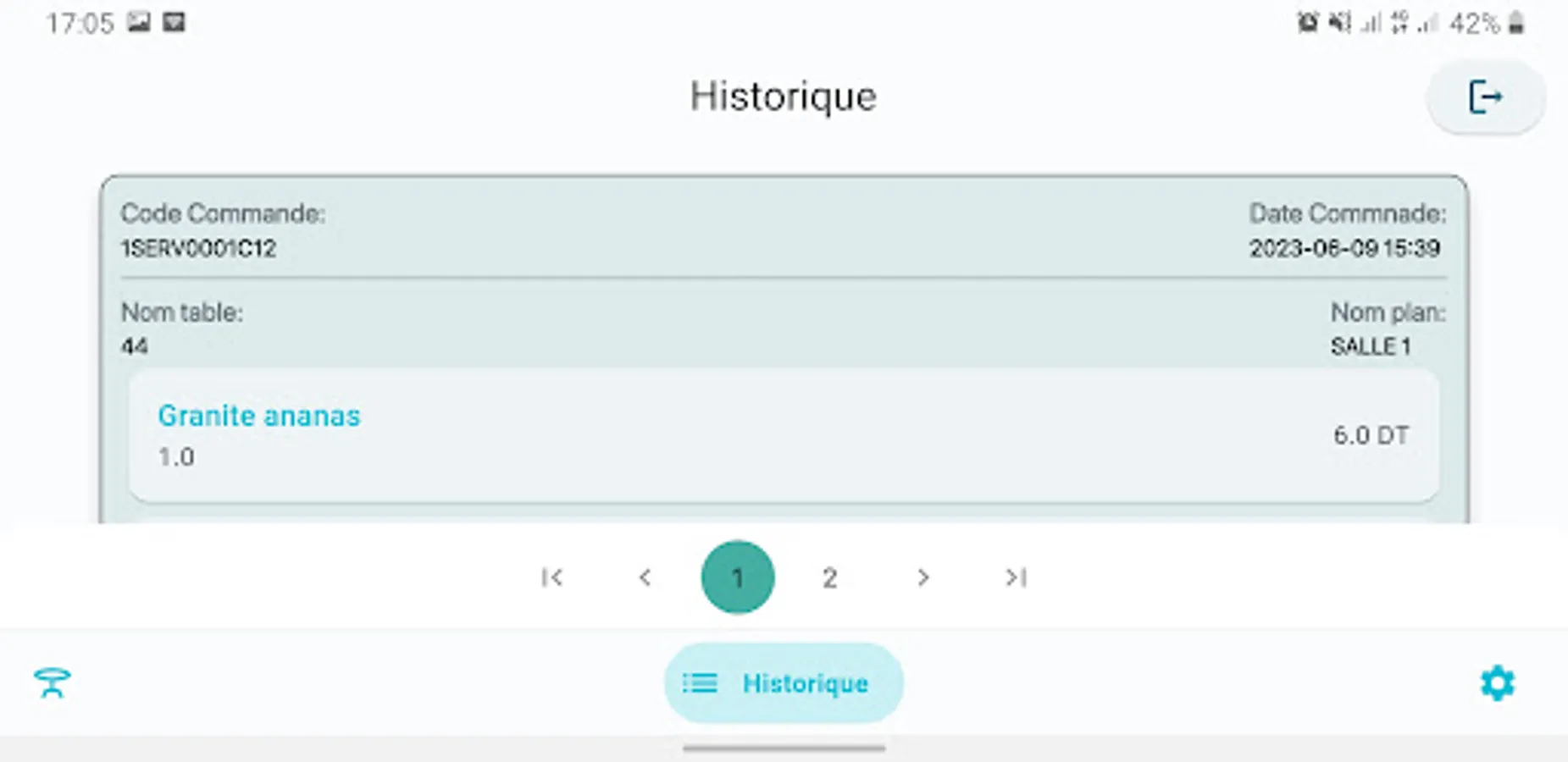The image size is (1568, 762).
Task: Tap table name 44
Action: 135,346
